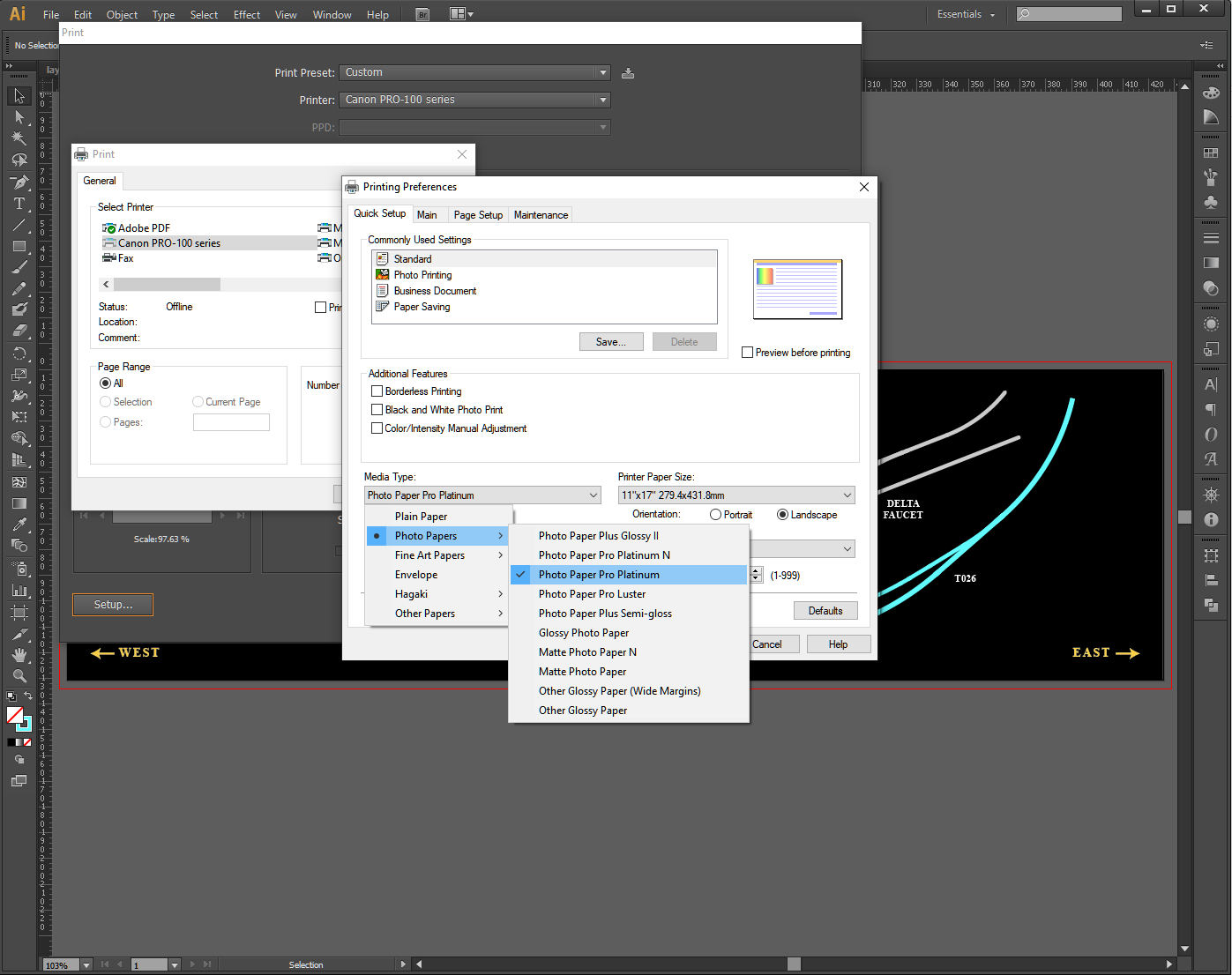This screenshot has height=975, width=1232.
Task: Check Preview before printing
Action: tap(748, 353)
